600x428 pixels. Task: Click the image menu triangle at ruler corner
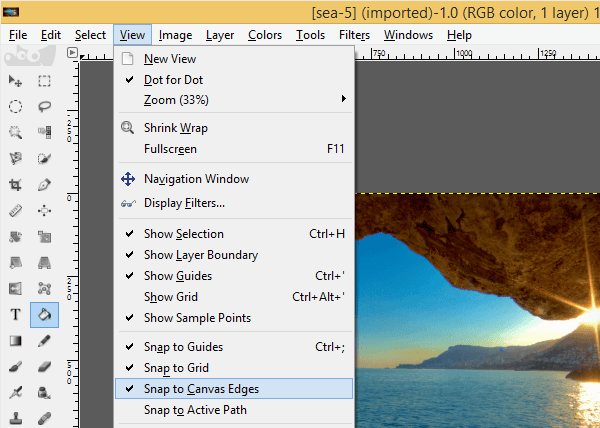72,52
